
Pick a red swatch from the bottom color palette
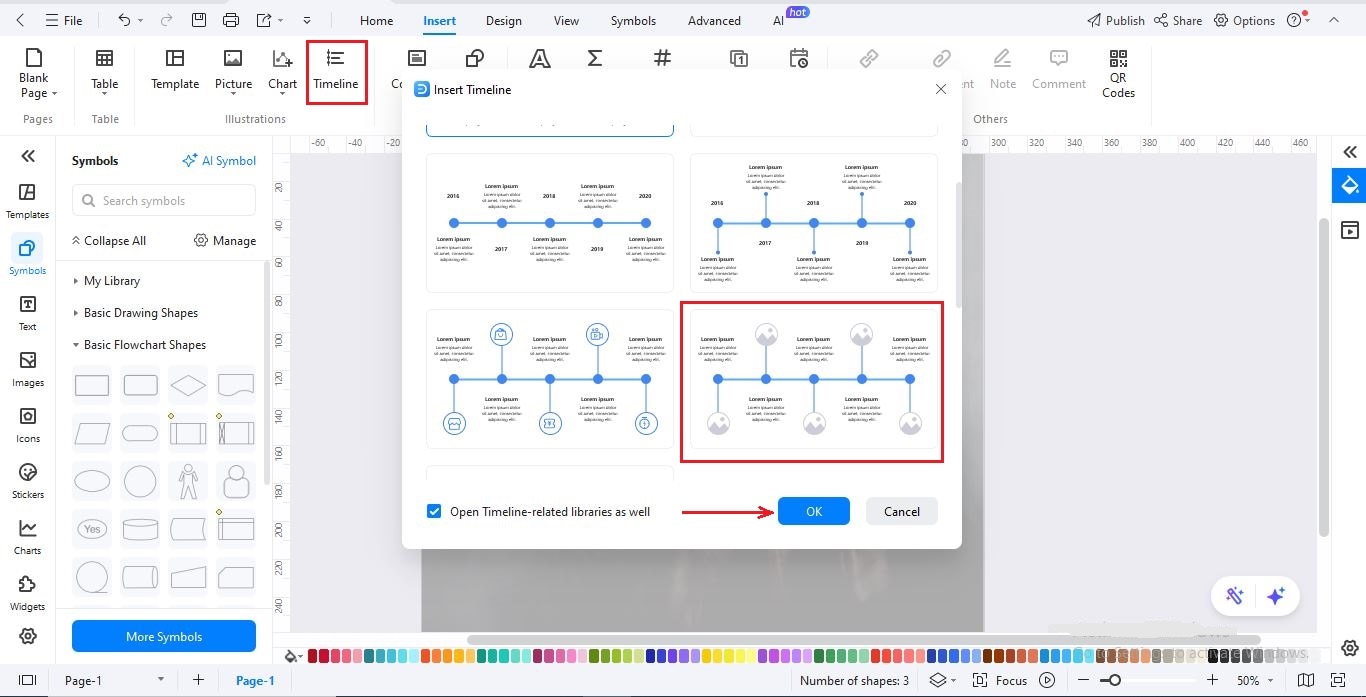313,655
